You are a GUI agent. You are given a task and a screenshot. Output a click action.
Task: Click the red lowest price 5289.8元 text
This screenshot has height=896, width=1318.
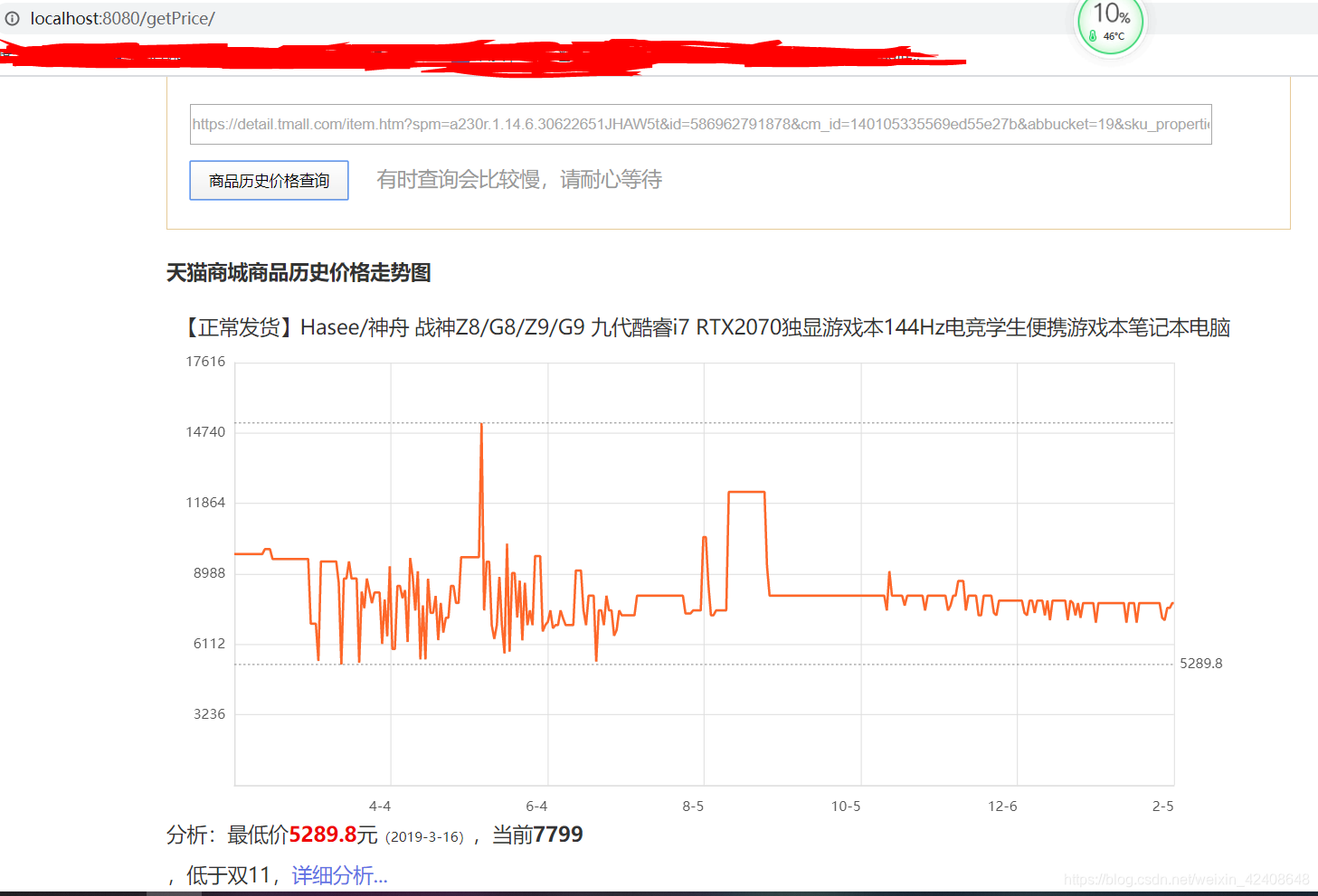coord(333,835)
